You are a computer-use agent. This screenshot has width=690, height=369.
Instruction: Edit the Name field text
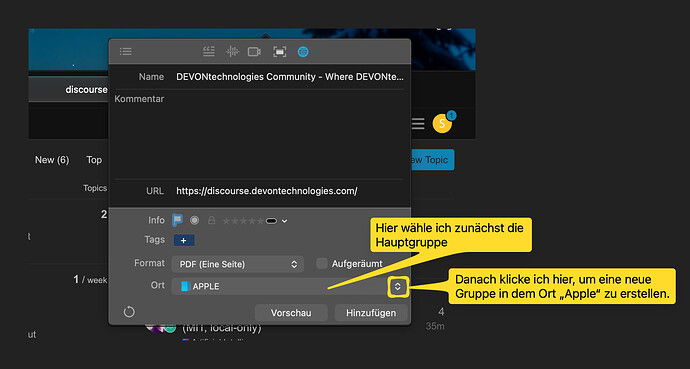290,77
